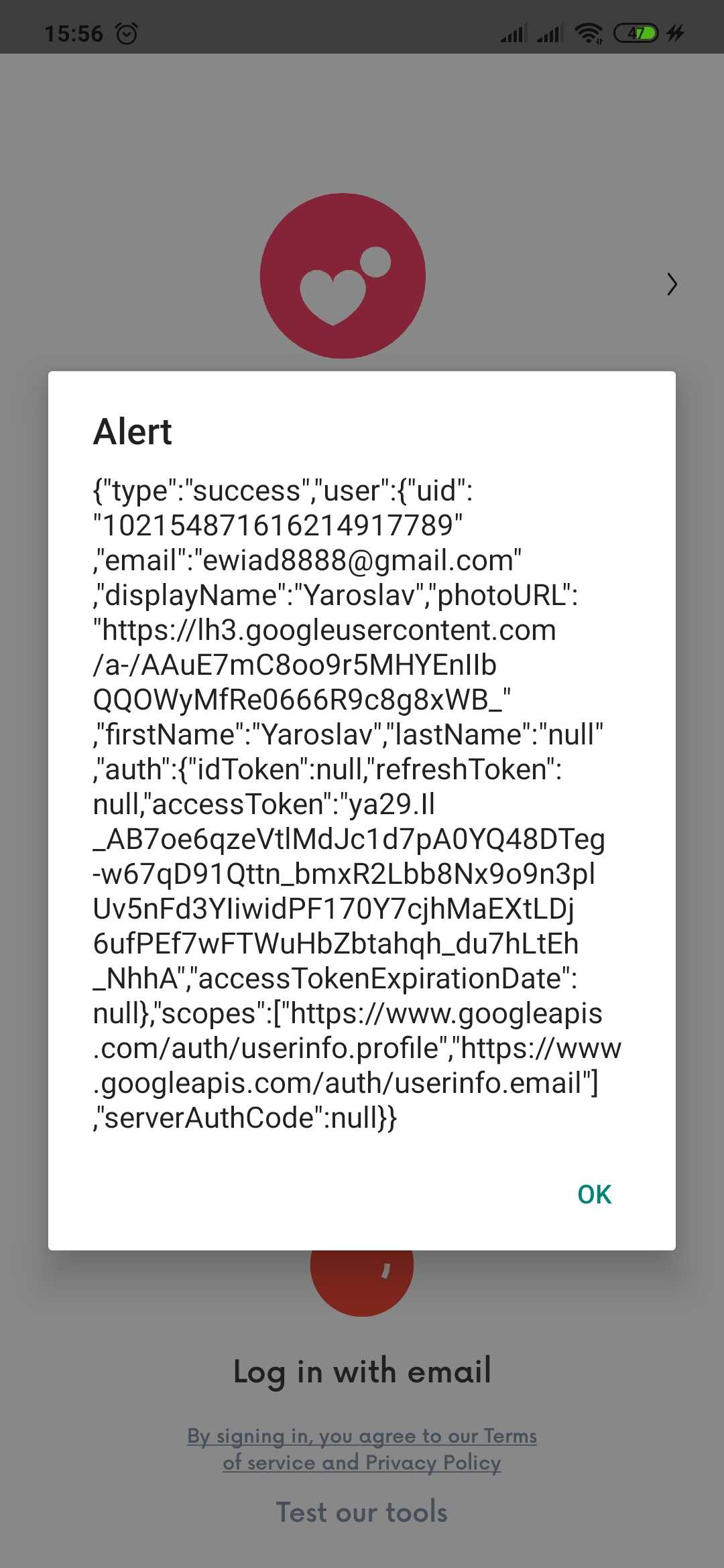Tap OK to confirm the success alert
This screenshot has width=724, height=1568.
(x=594, y=1192)
